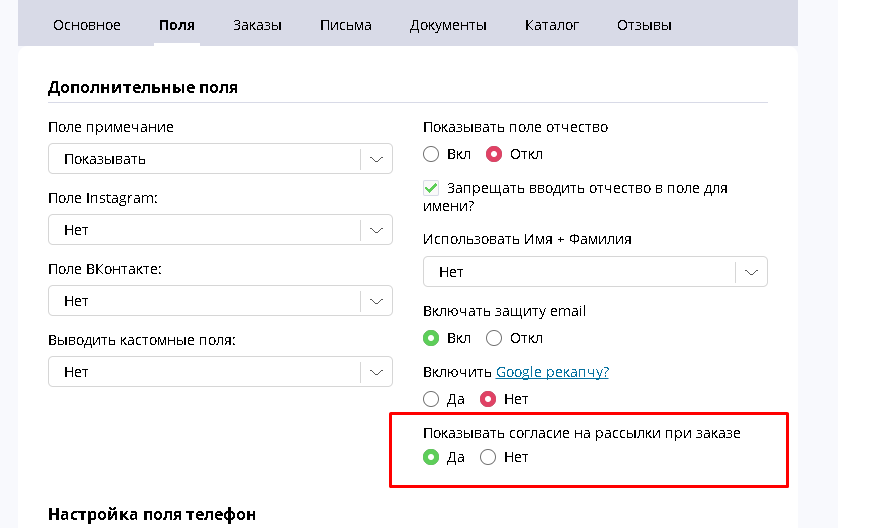Select Нет for согласие на рассылки
891x528 pixels.
tap(488, 457)
